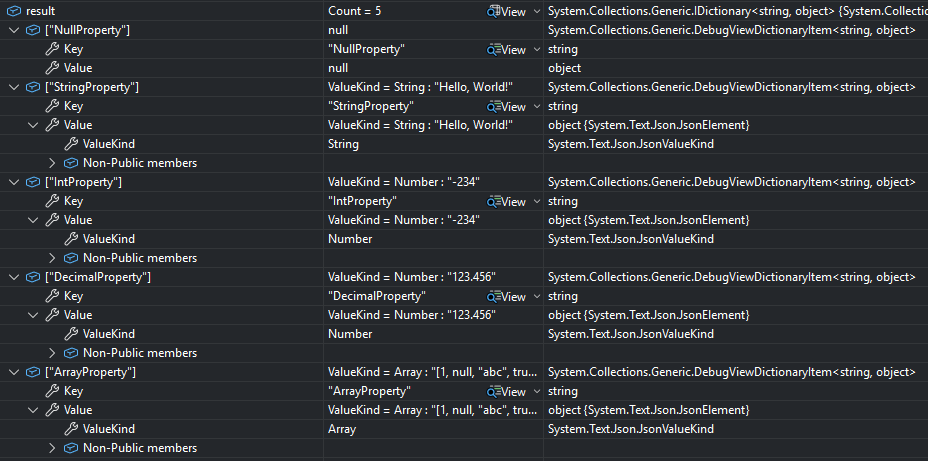The height and width of the screenshot is (461, 928).
Task: Click the cube icon beside ["NullProperty"]
Action: point(33,30)
